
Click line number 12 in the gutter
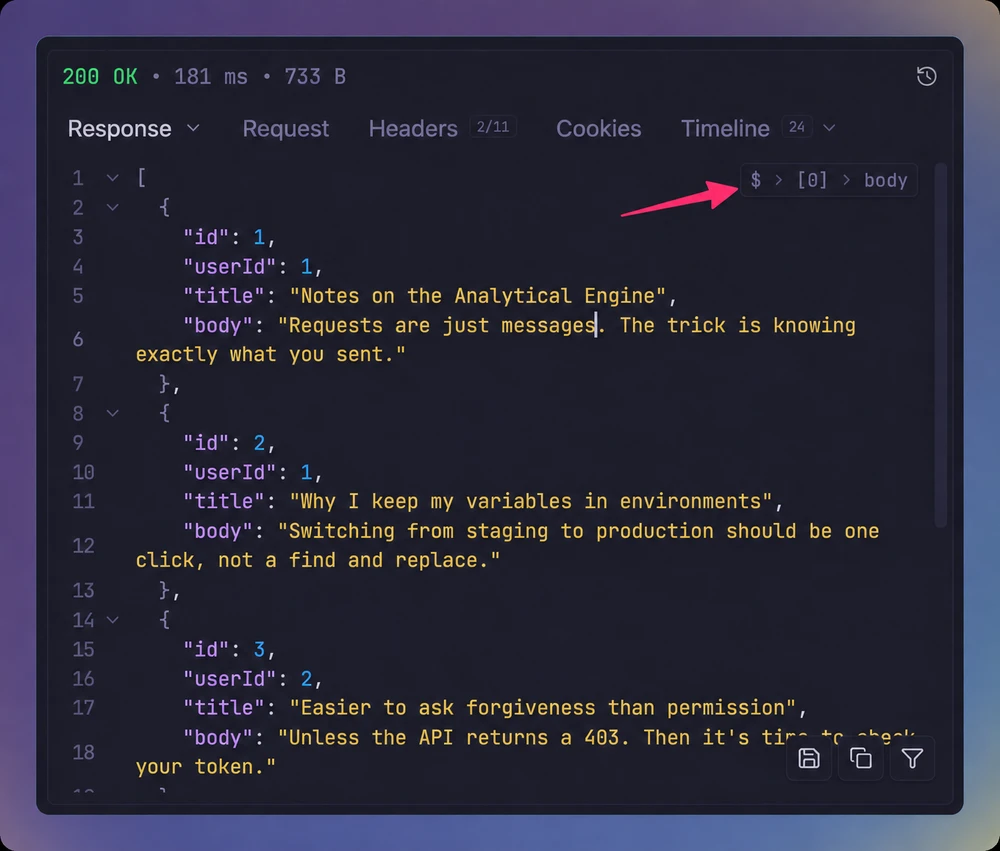84,545
